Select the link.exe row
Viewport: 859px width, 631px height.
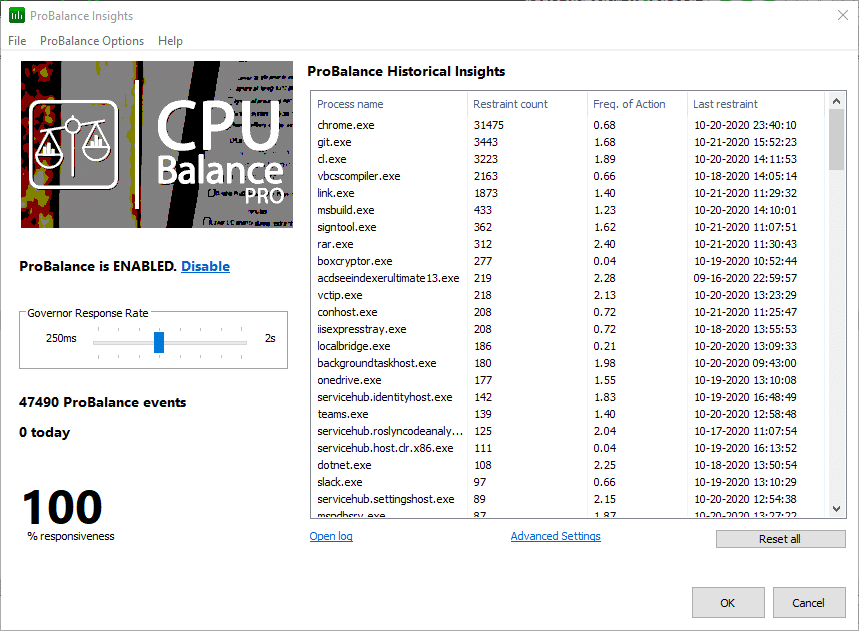[570, 193]
